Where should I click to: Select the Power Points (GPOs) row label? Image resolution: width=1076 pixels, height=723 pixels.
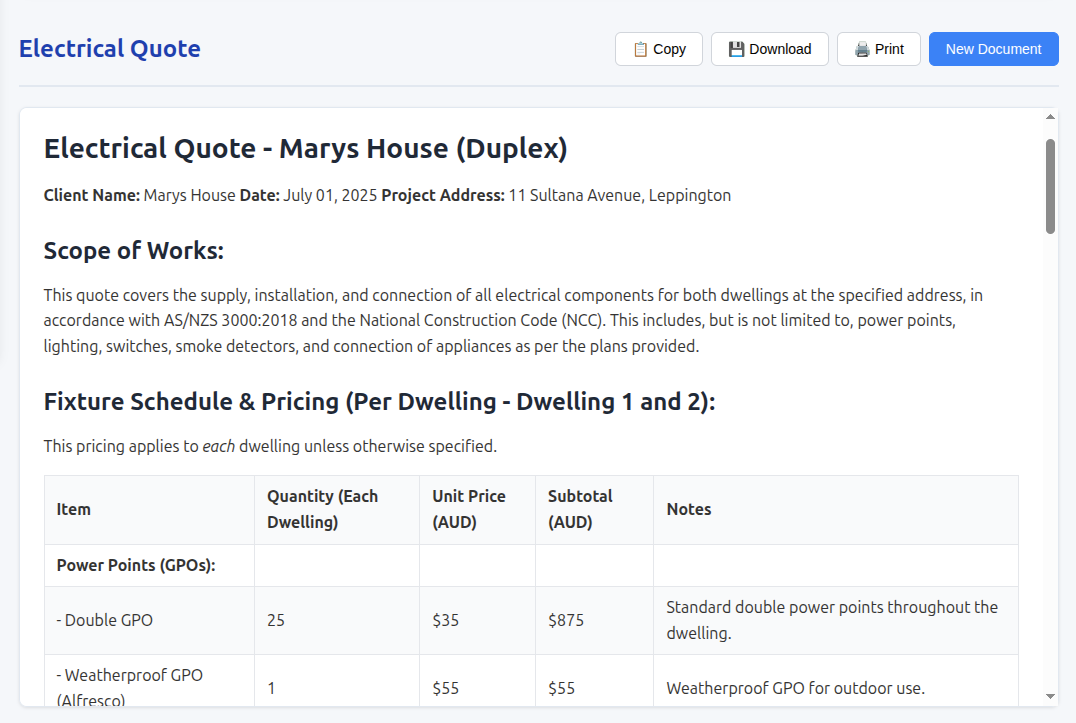136,565
